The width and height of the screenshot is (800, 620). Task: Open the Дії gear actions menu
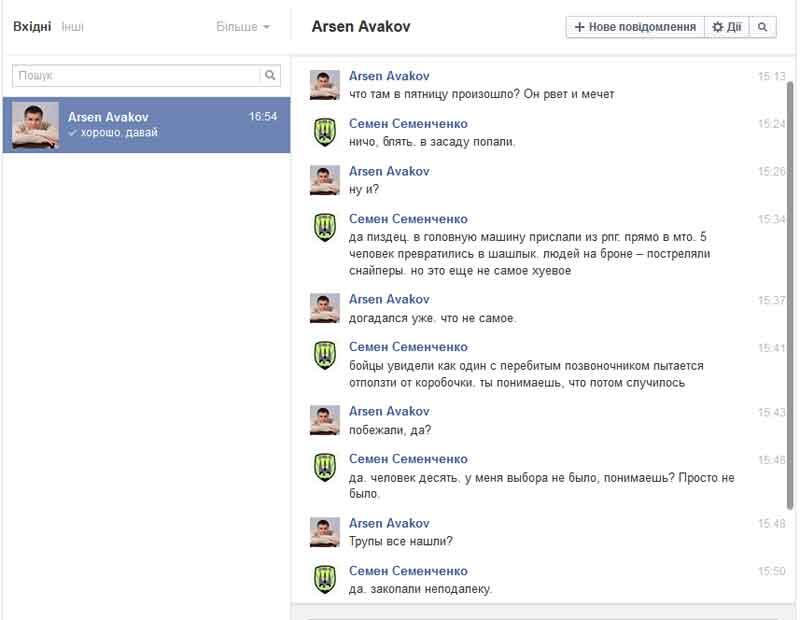point(727,27)
